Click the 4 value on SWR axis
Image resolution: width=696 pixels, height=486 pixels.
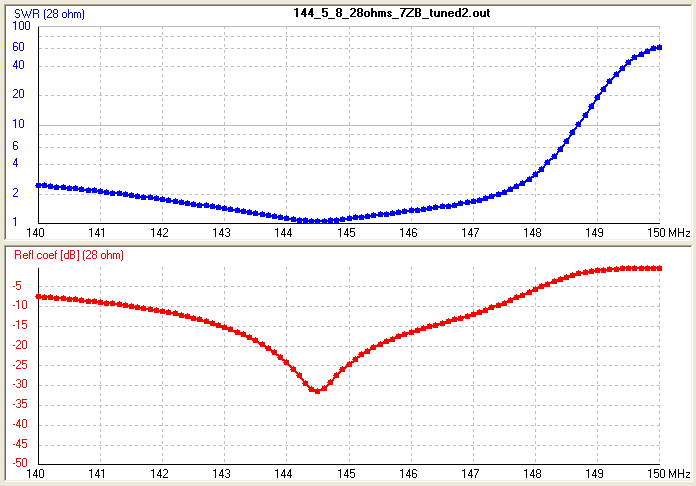pyautogui.click(x=16, y=163)
